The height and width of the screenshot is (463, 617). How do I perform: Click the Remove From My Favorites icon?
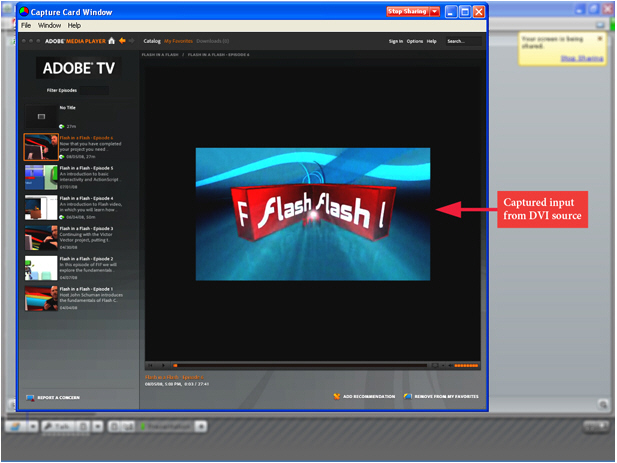(407, 396)
